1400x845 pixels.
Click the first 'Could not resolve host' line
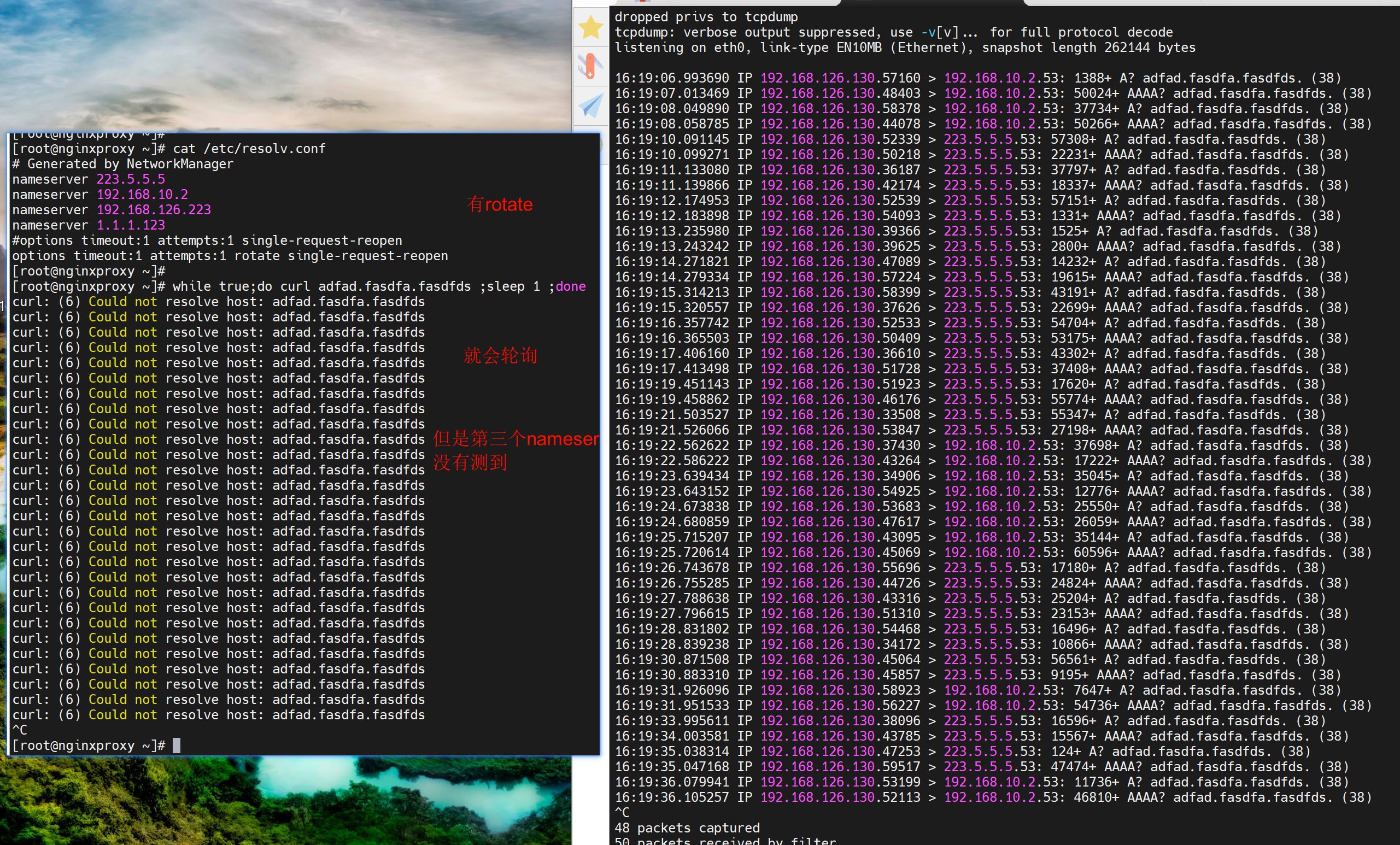click(219, 302)
